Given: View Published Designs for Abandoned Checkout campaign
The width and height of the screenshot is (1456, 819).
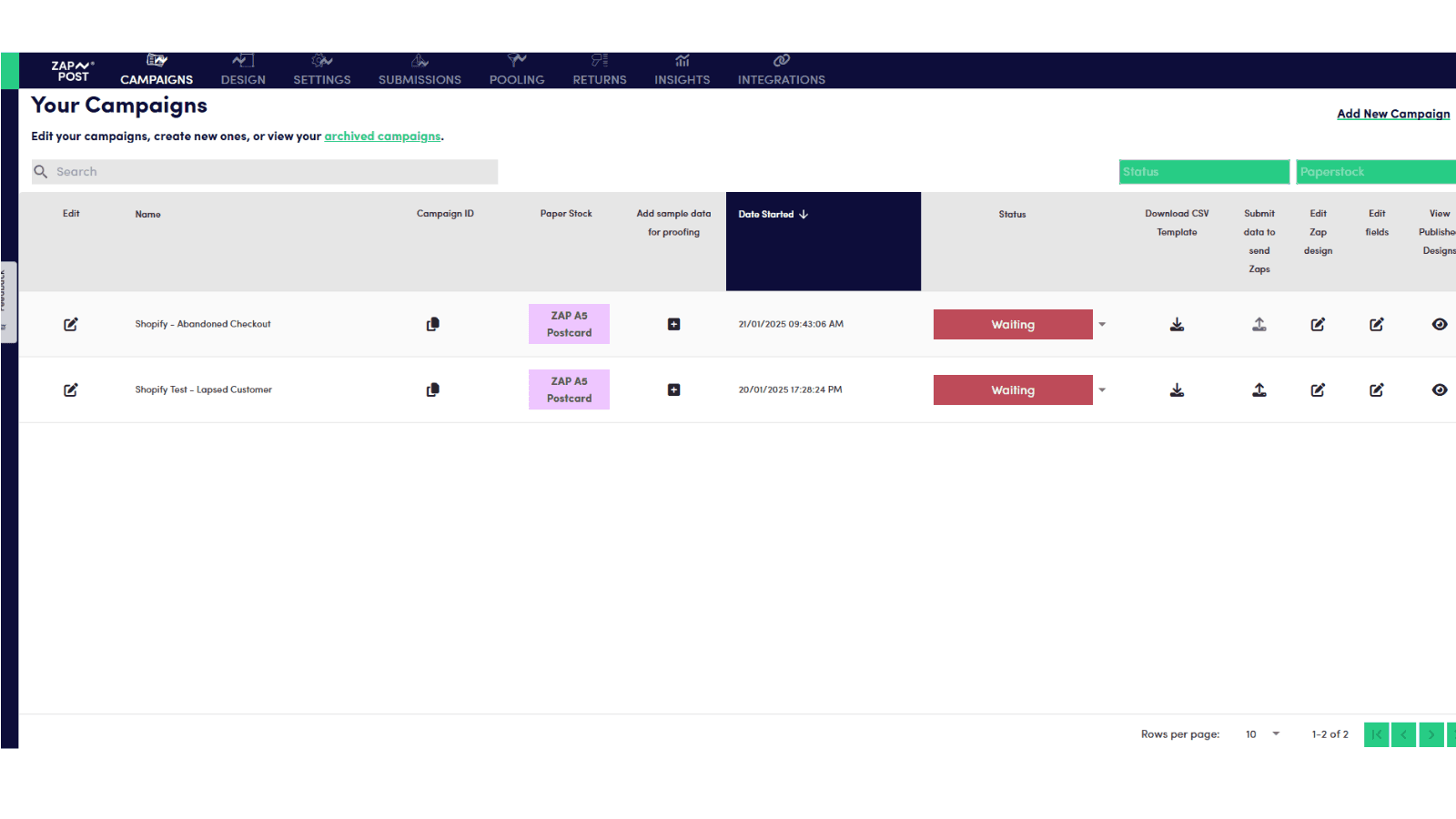Looking at the screenshot, I should tap(1440, 323).
